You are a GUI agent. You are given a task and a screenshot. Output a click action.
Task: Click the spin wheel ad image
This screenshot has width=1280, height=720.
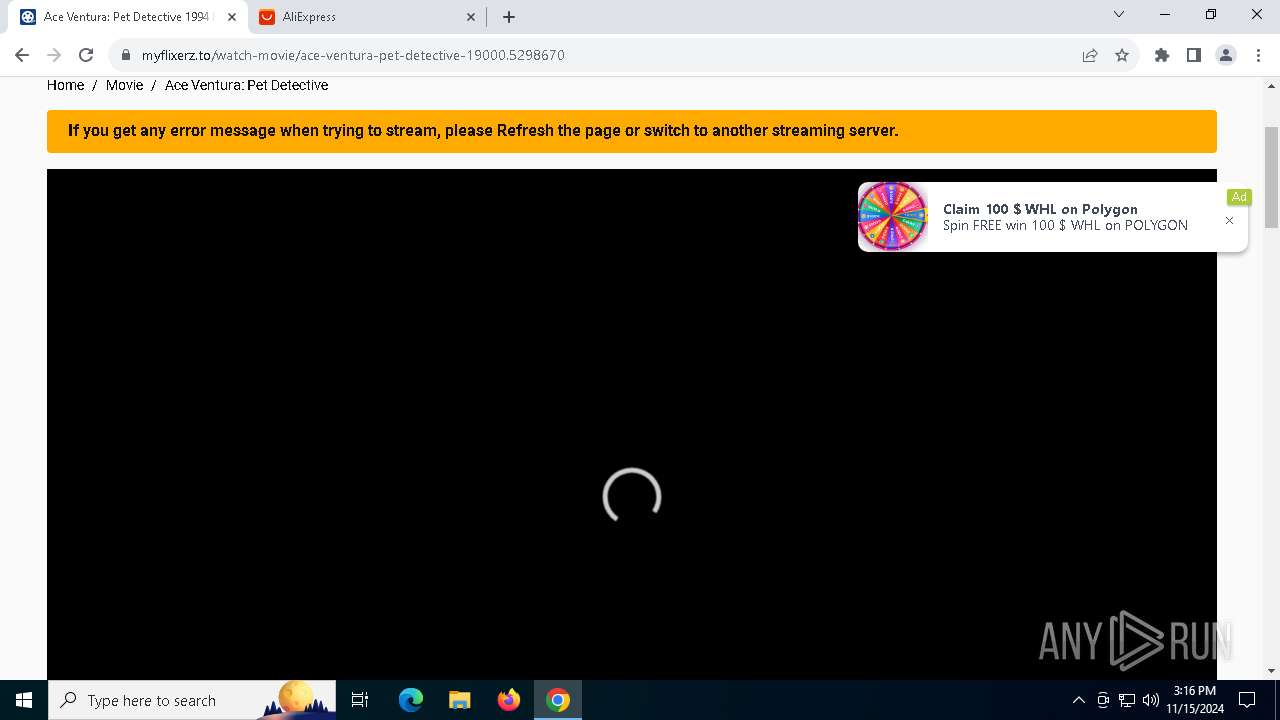[893, 216]
